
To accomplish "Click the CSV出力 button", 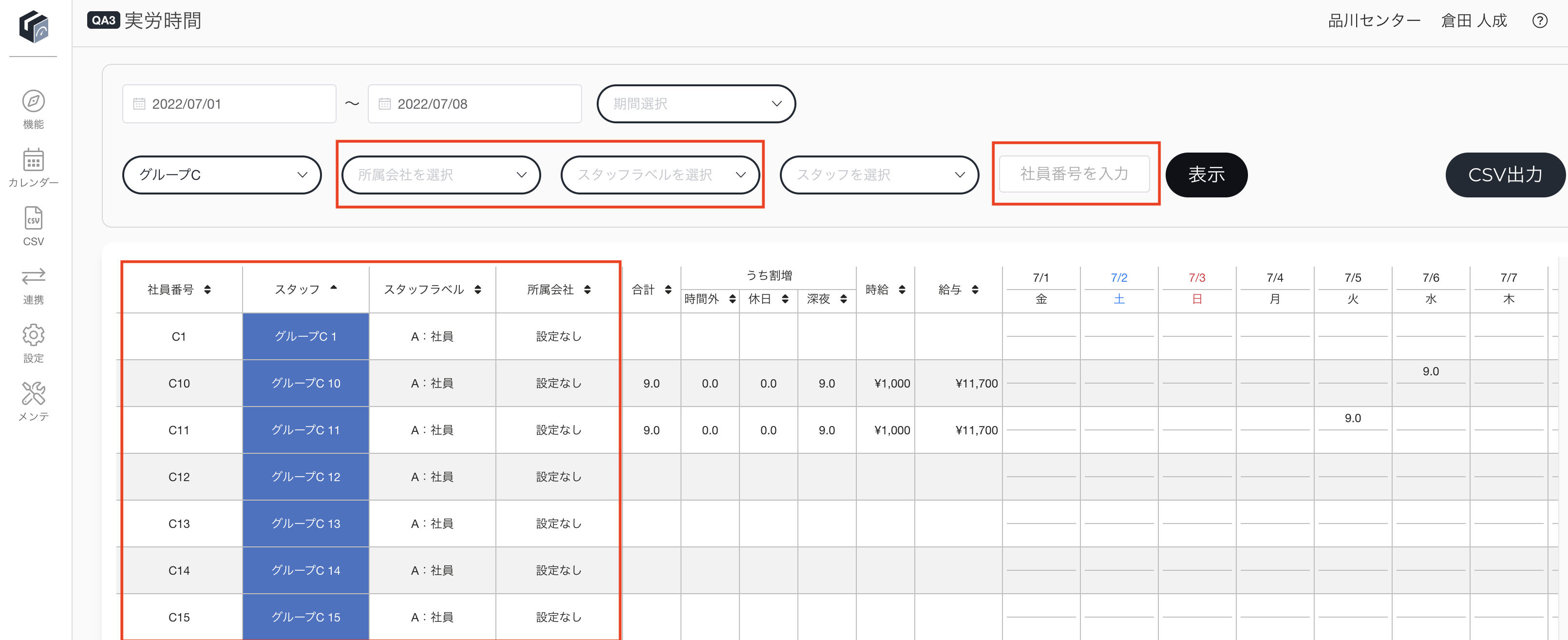I will point(1505,175).
